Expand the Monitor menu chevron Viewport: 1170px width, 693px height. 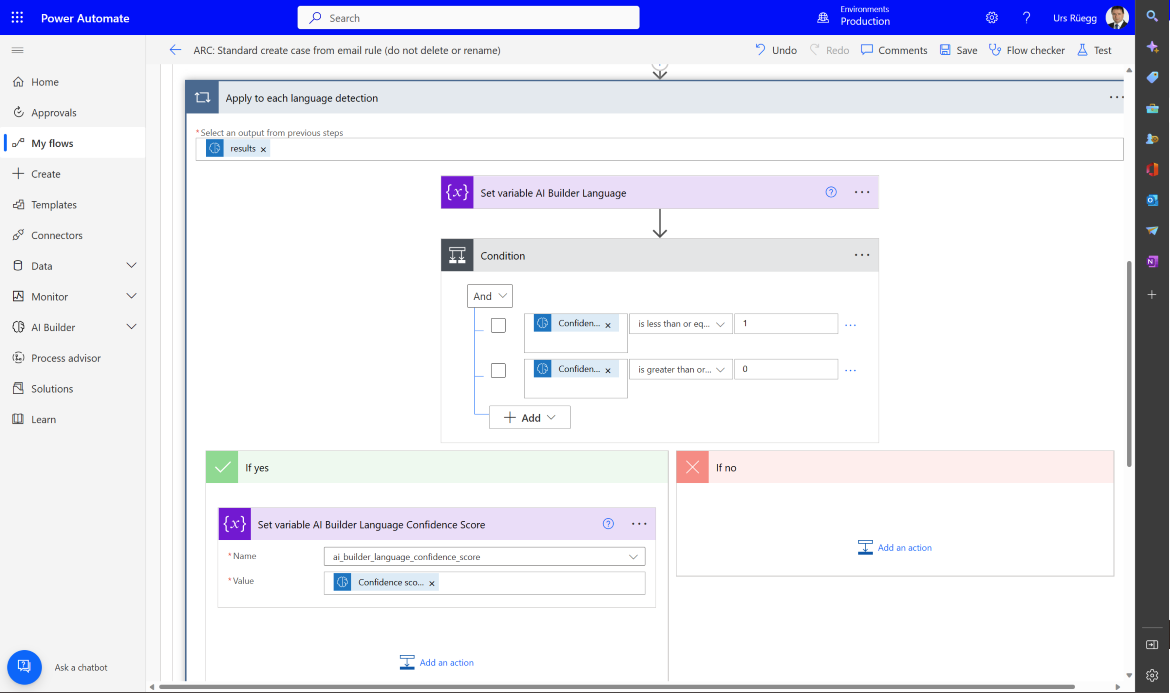(131, 296)
